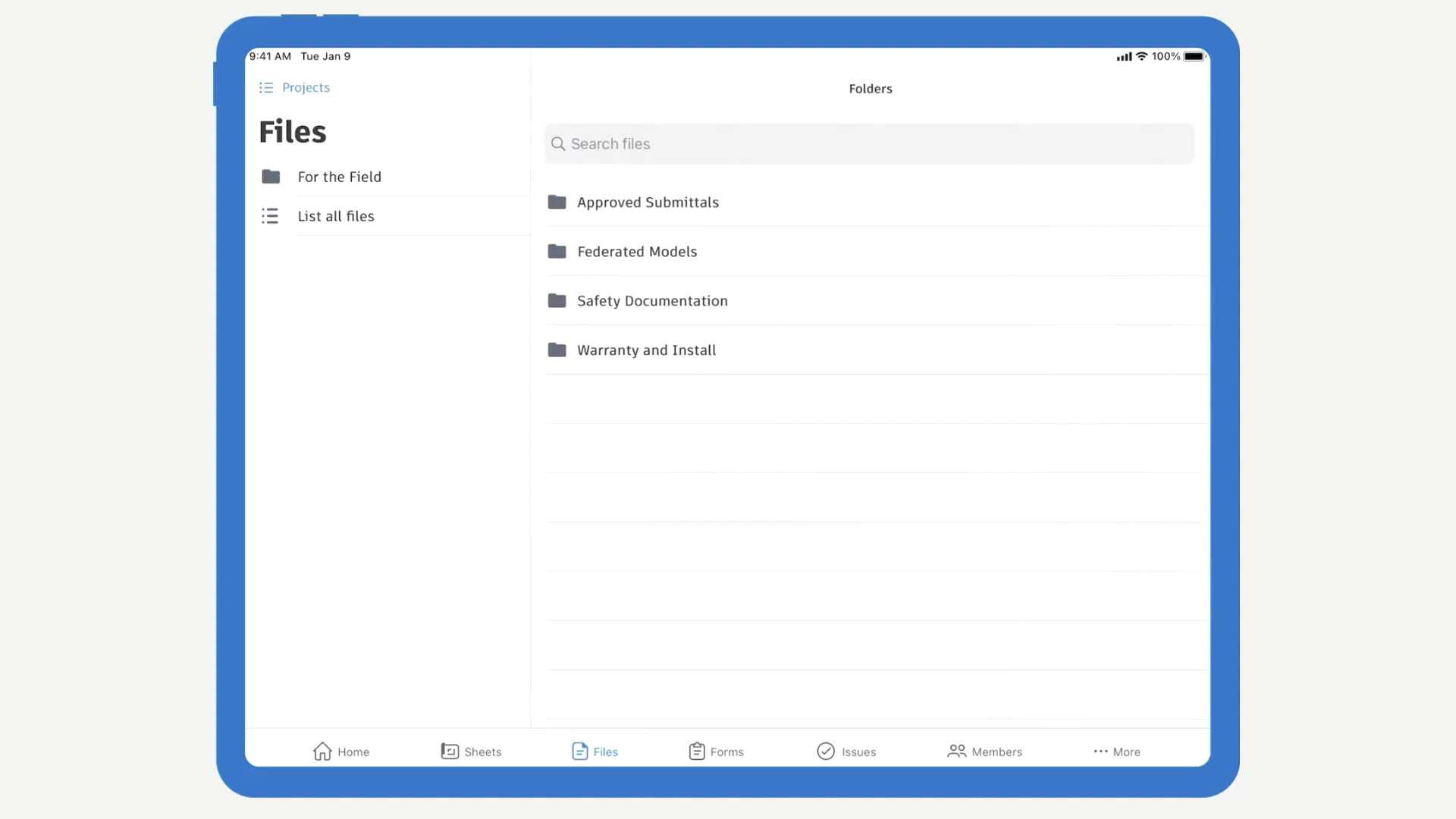Click the Files icon in bottom navigation

(579, 751)
